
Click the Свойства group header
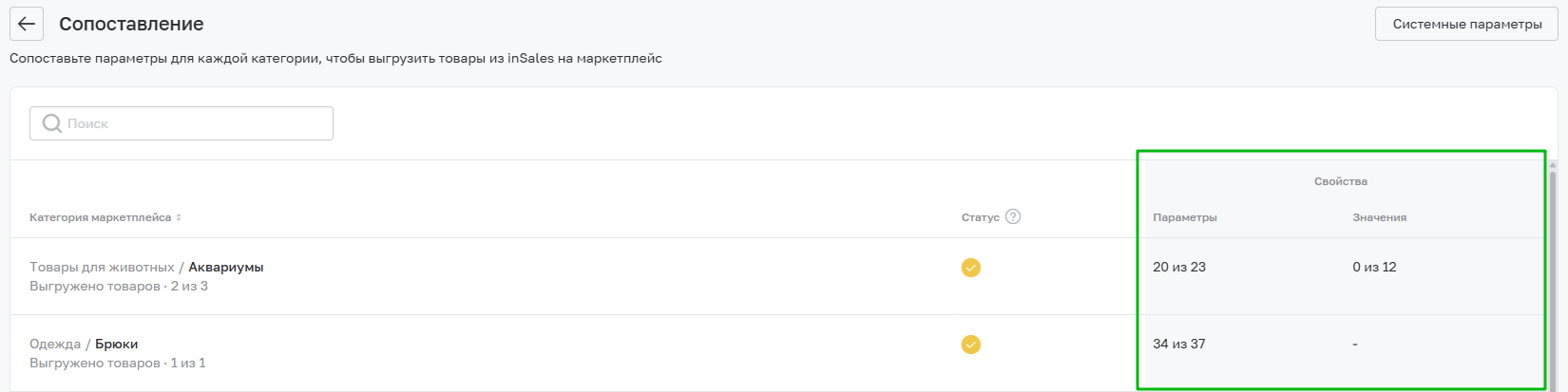pos(1340,181)
